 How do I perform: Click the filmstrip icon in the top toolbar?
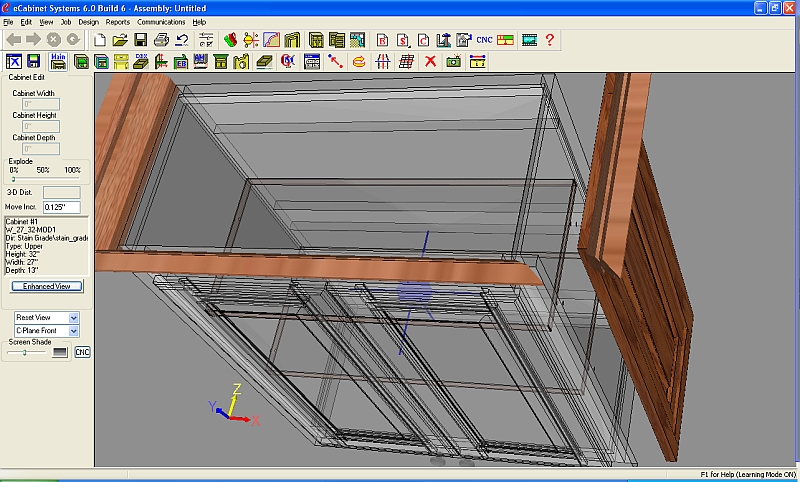point(529,40)
